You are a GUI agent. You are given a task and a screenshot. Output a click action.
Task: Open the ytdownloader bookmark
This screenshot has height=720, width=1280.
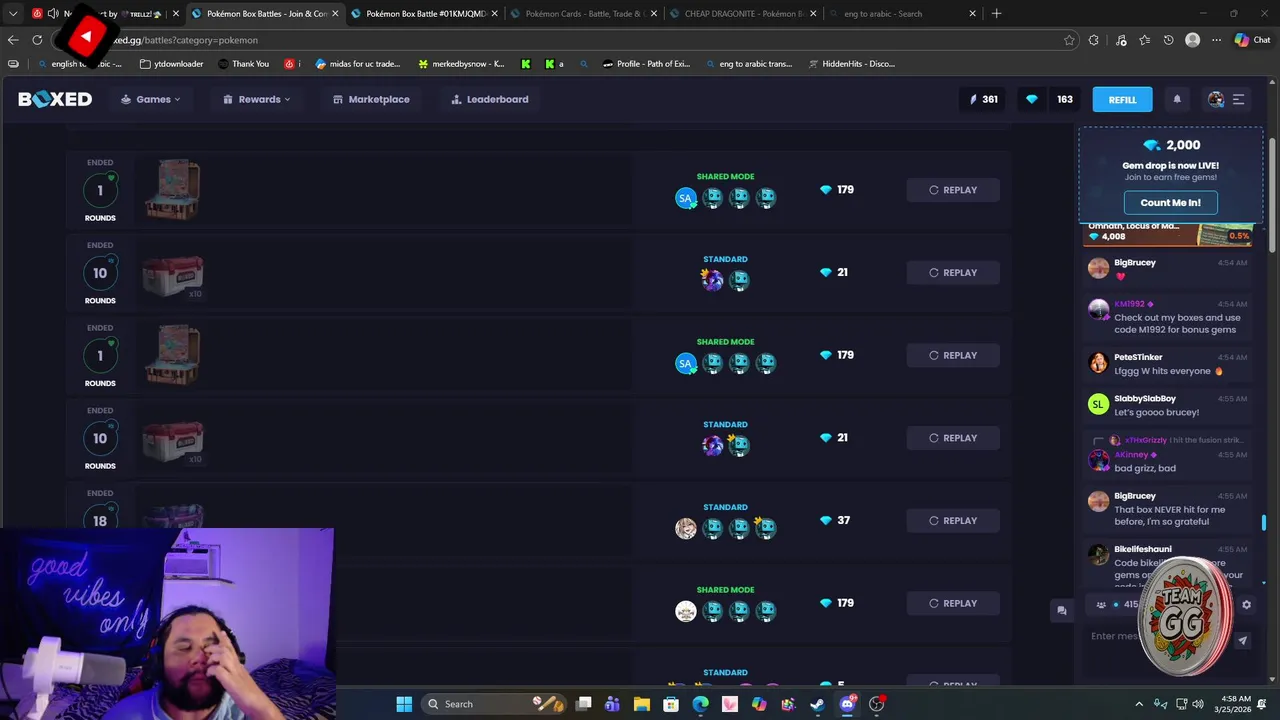pos(171,64)
